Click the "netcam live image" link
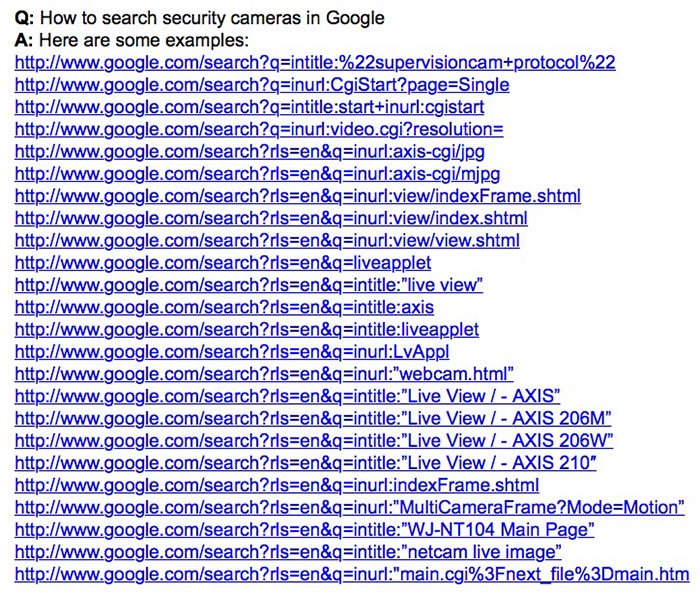700x593 pixels. (288, 552)
